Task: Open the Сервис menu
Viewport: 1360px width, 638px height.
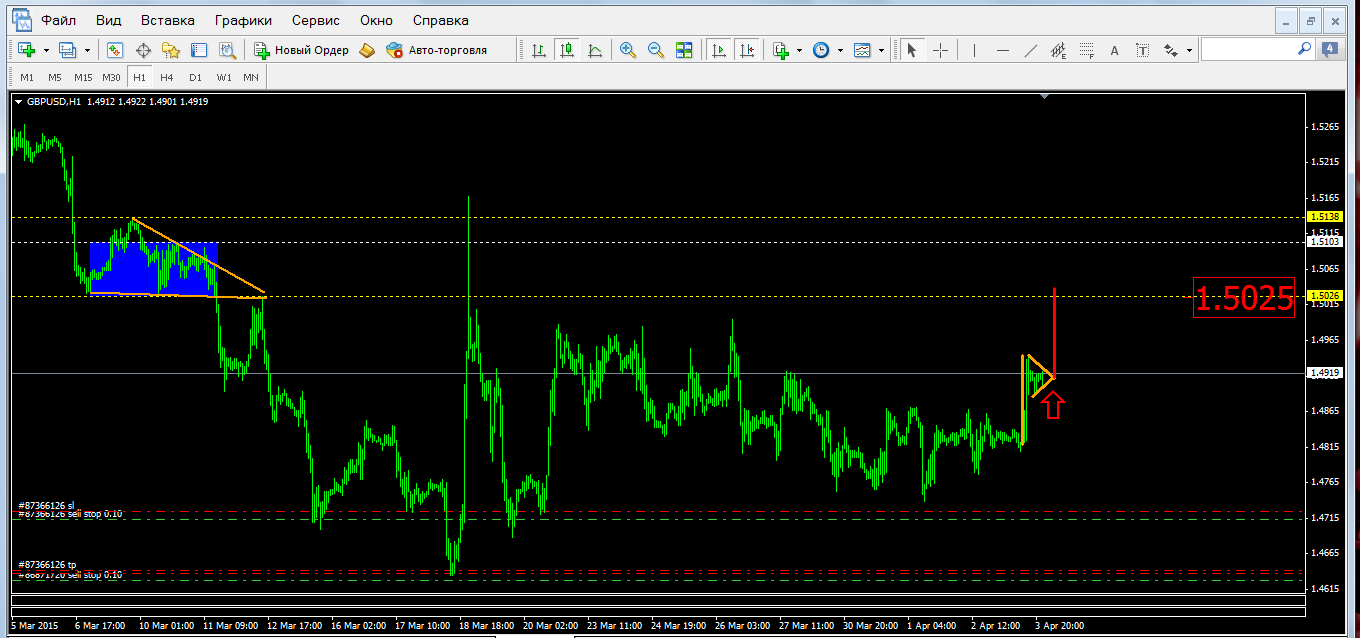Action: click(x=315, y=20)
